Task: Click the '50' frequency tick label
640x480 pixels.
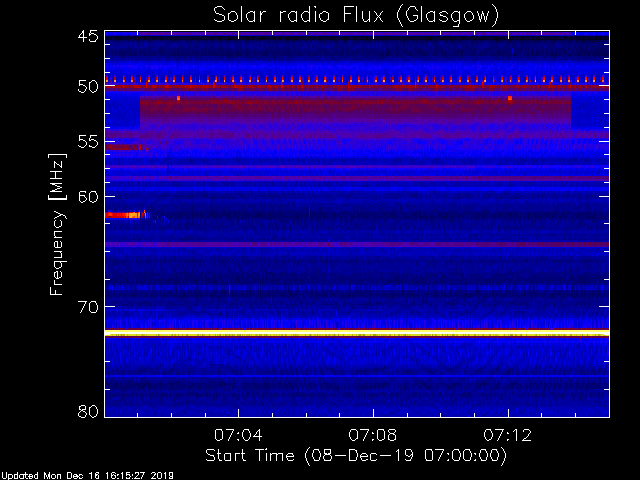Action: pos(88,87)
